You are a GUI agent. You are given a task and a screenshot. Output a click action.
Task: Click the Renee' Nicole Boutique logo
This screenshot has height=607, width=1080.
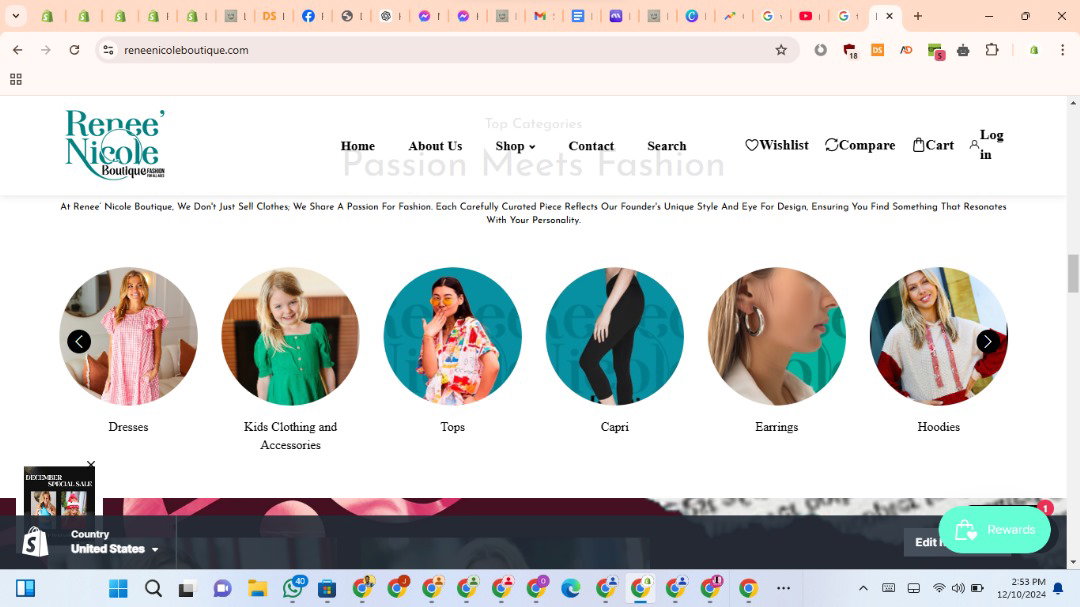115,145
